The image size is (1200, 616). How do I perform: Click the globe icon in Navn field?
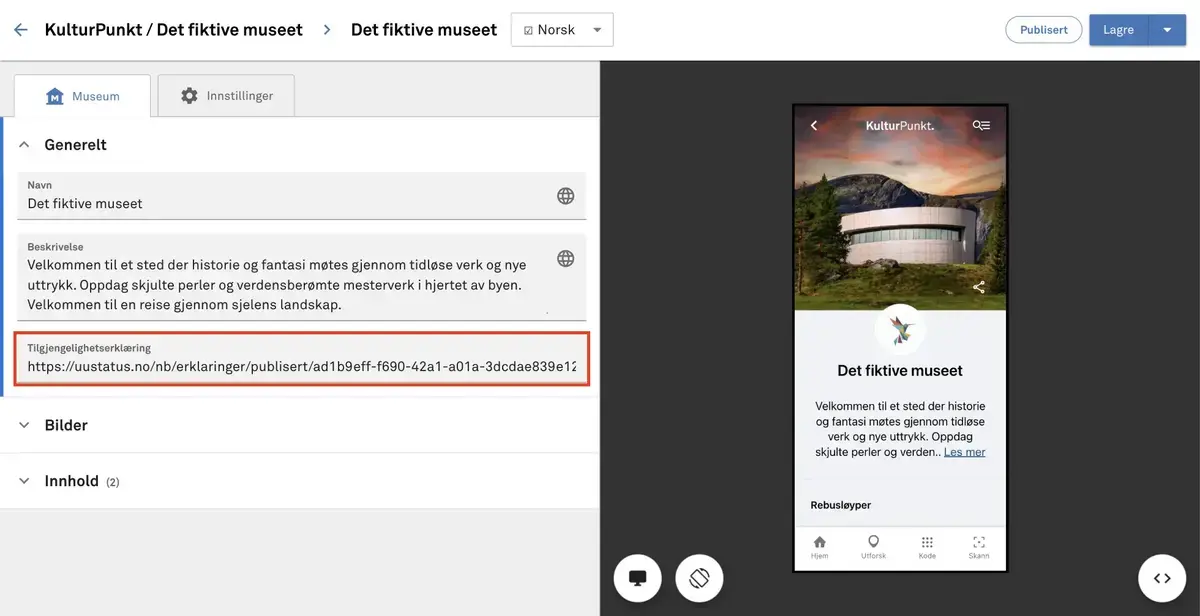pos(565,196)
